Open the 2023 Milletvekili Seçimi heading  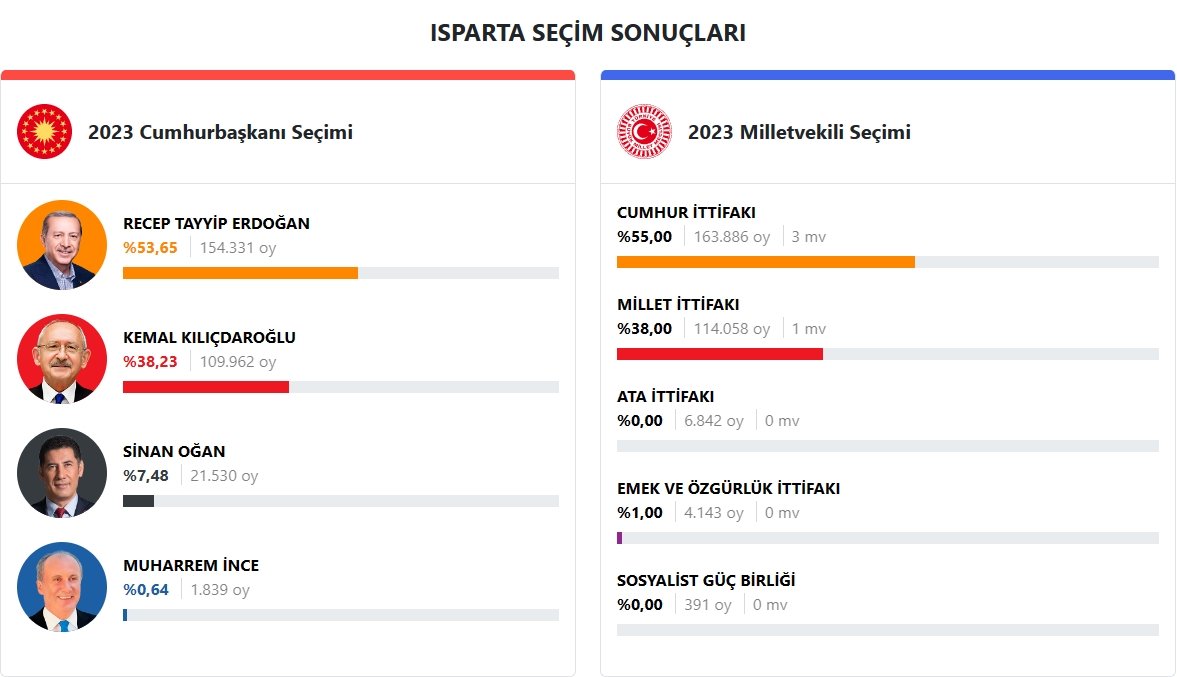click(799, 132)
